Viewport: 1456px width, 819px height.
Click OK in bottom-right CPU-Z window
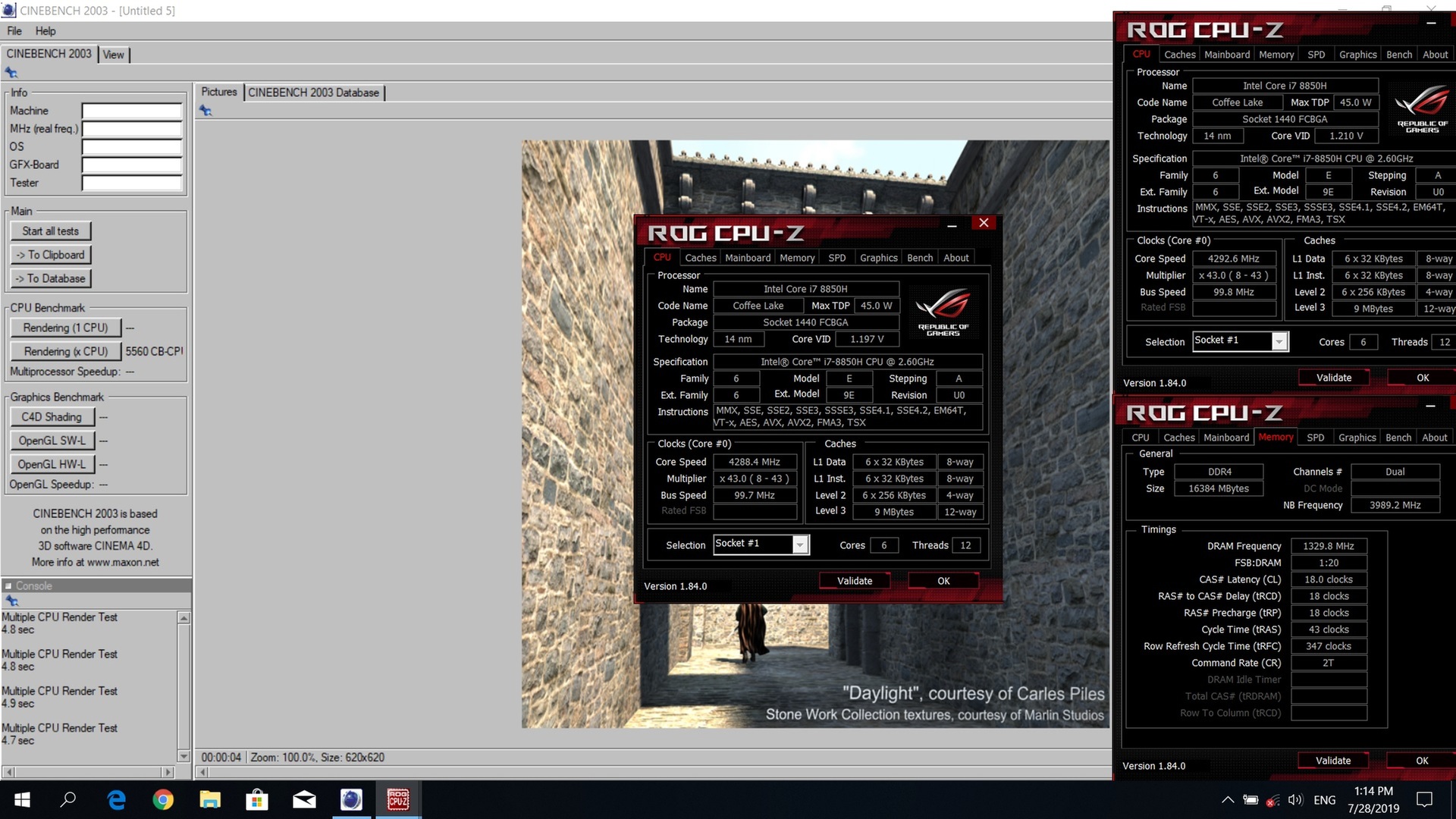click(1422, 761)
